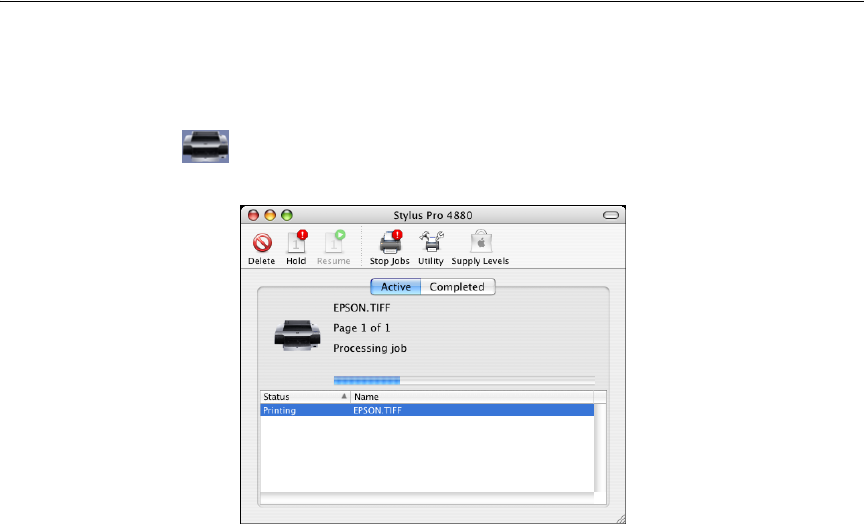
Task: Switch to the Completed tab
Action: point(457,287)
